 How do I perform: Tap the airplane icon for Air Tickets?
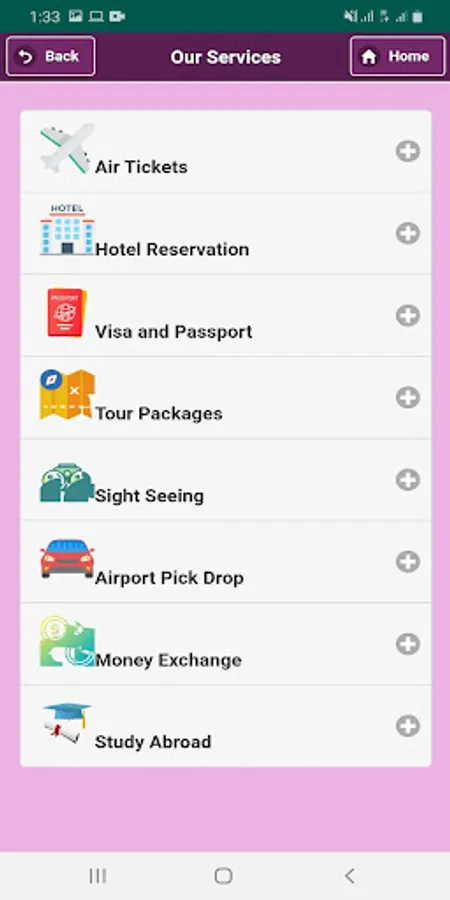coord(67,148)
